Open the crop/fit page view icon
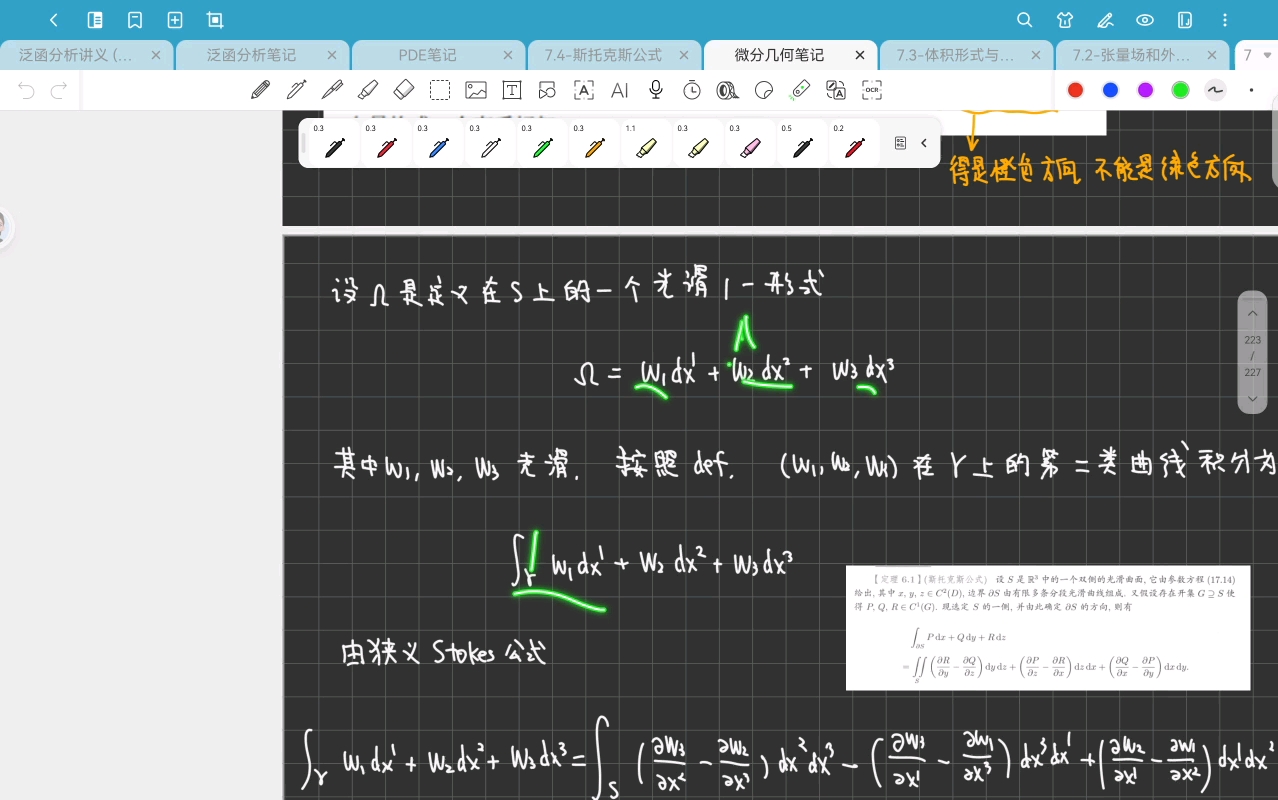1278x800 pixels. point(215,20)
